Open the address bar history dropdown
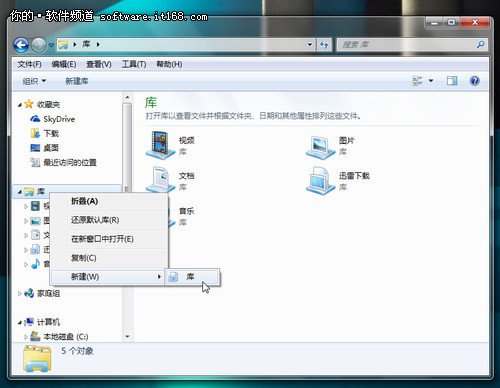This screenshot has height=388, width=500. (310, 44)
